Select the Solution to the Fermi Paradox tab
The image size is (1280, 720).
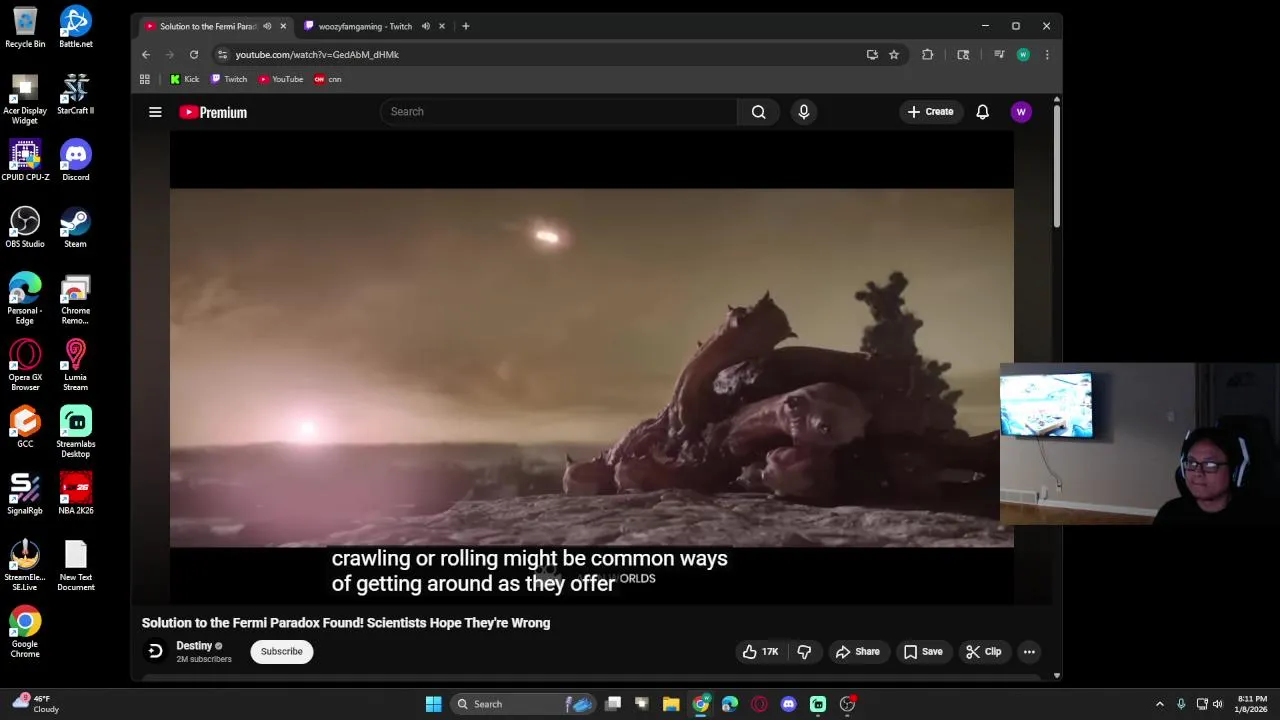click(208, 26)
